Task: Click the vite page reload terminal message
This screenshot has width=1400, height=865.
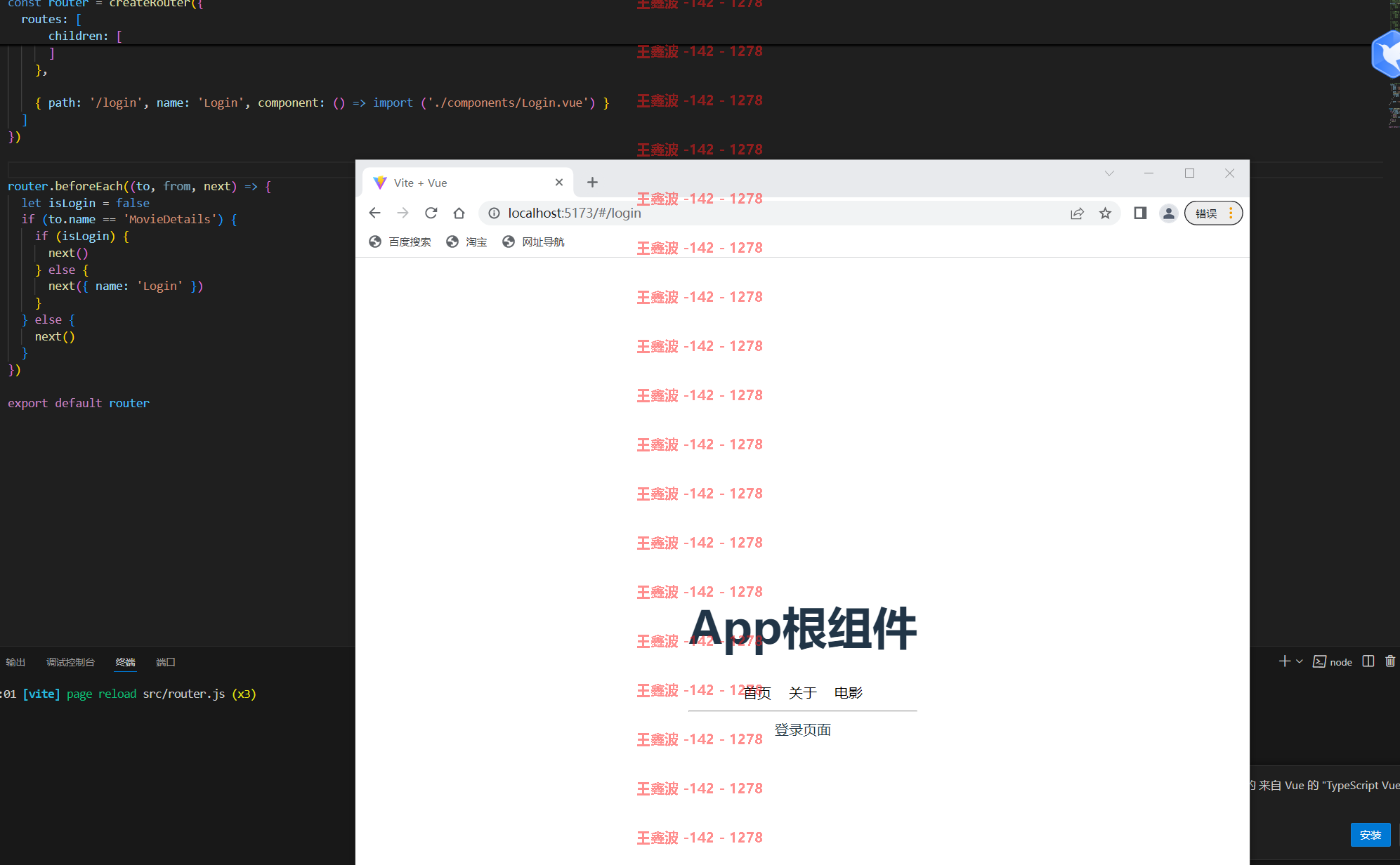Action: tap(129, 694)
